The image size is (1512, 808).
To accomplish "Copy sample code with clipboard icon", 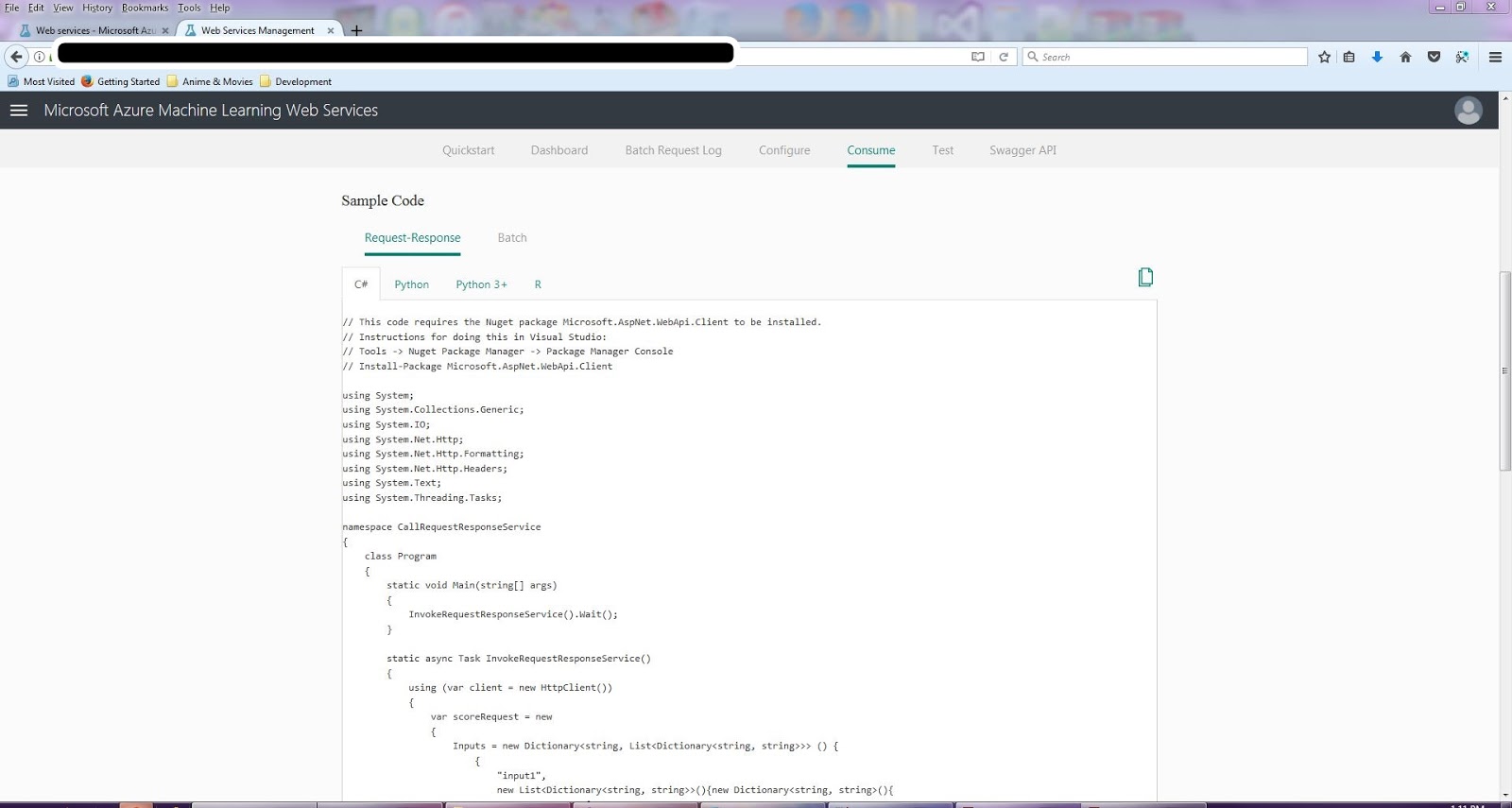I will (x=1145, y=277).
